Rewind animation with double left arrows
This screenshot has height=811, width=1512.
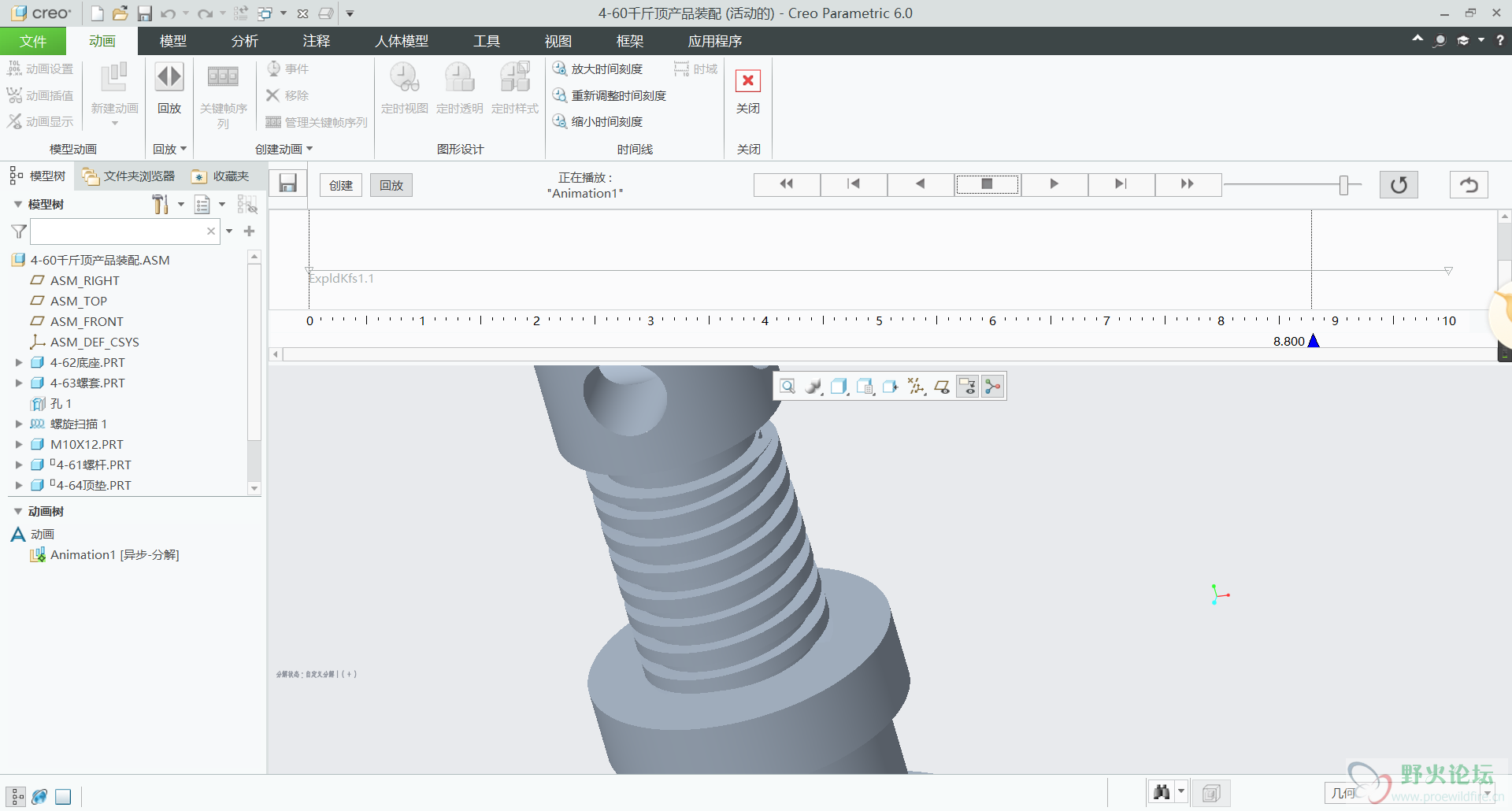[787, 184]
